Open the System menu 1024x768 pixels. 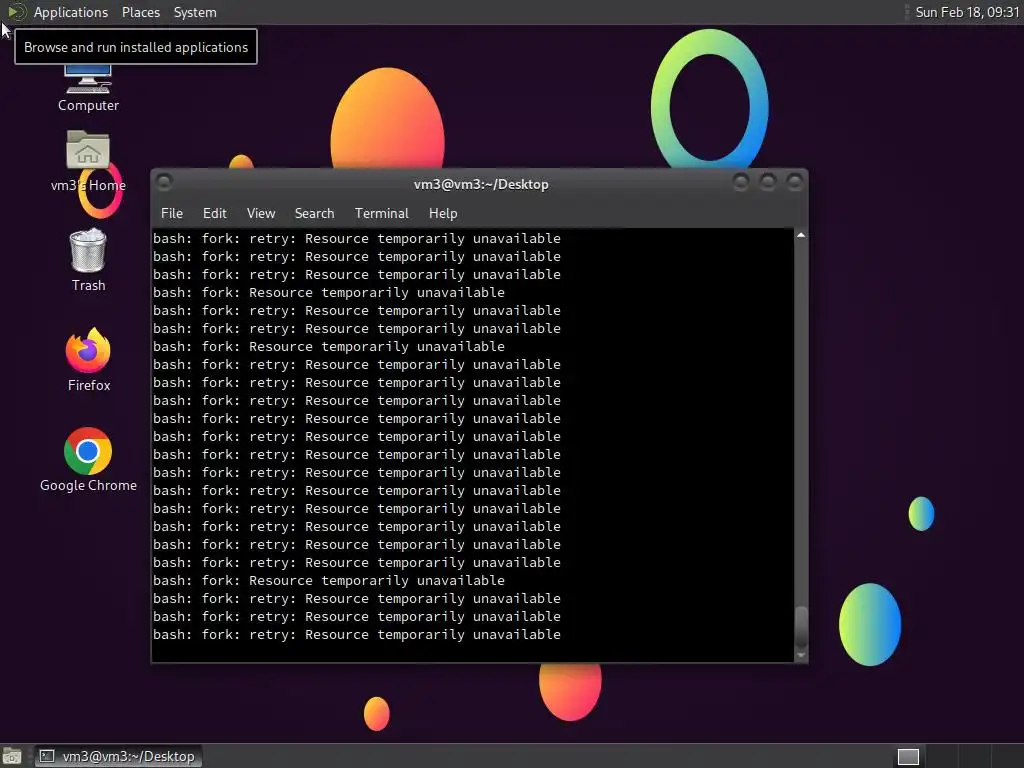[195, 12]
